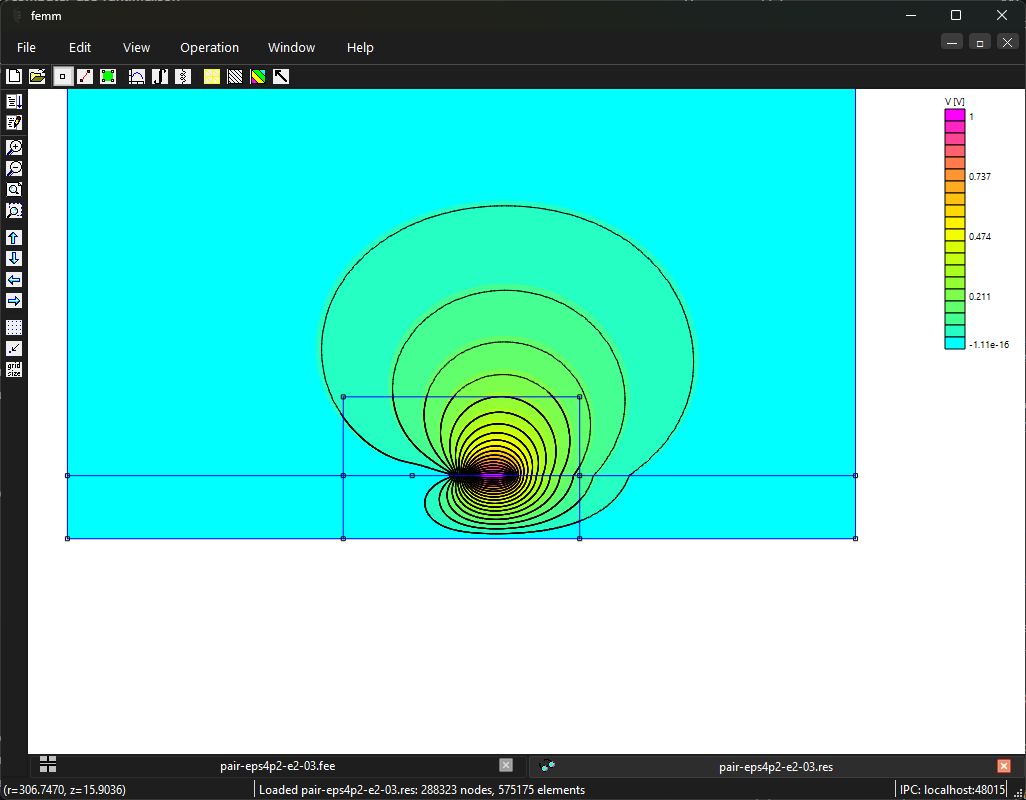Pan the view down with the arrow
This screenshot has width=1026, height=800.
pyautogui.click(x=14, y=258)
